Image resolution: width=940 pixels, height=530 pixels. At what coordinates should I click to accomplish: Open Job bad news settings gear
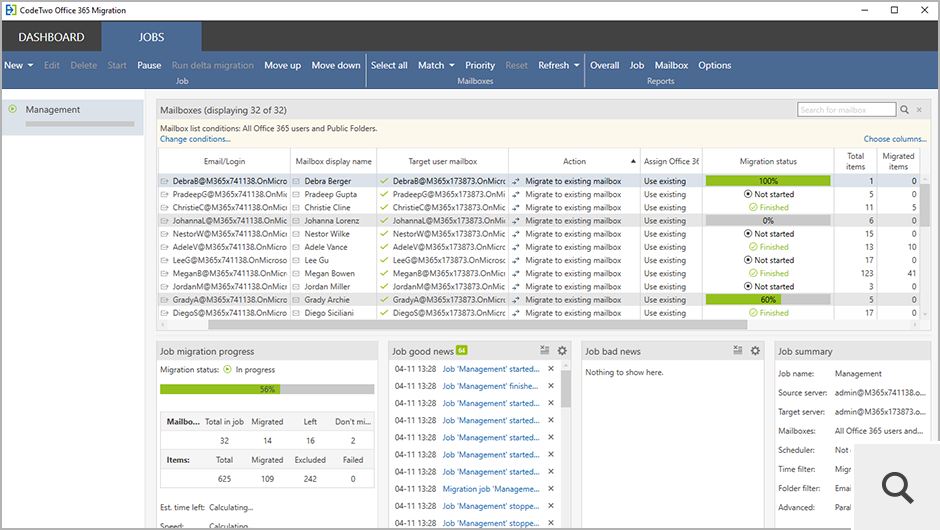tap(755, 351)
